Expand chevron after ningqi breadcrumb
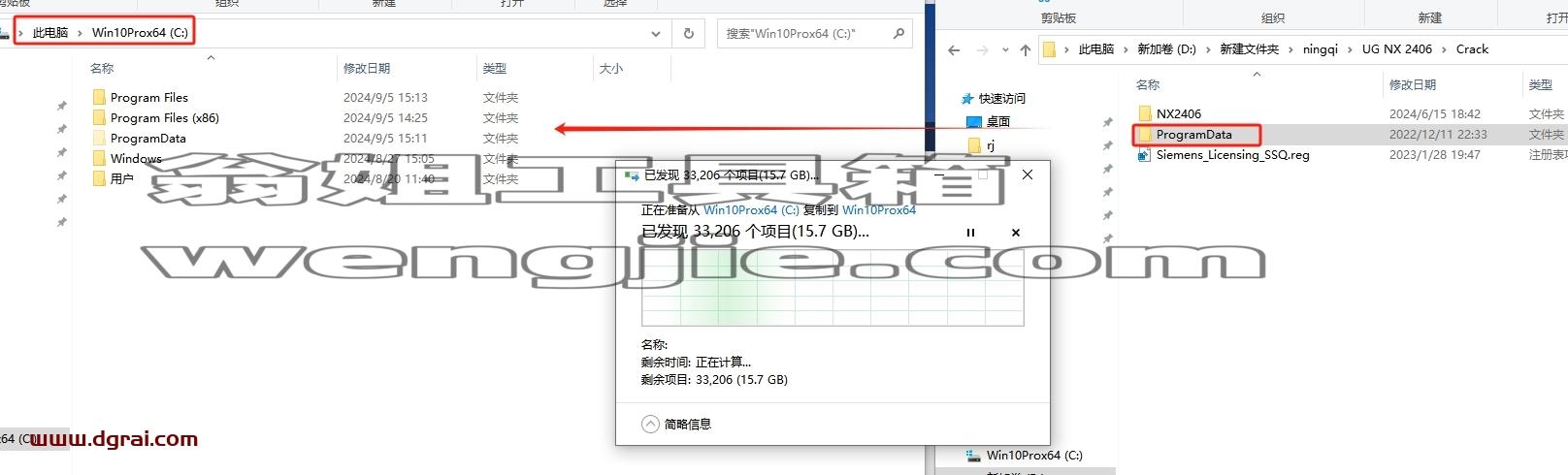Viewport: 1568px width, 475px height. tap(1349, 49)
